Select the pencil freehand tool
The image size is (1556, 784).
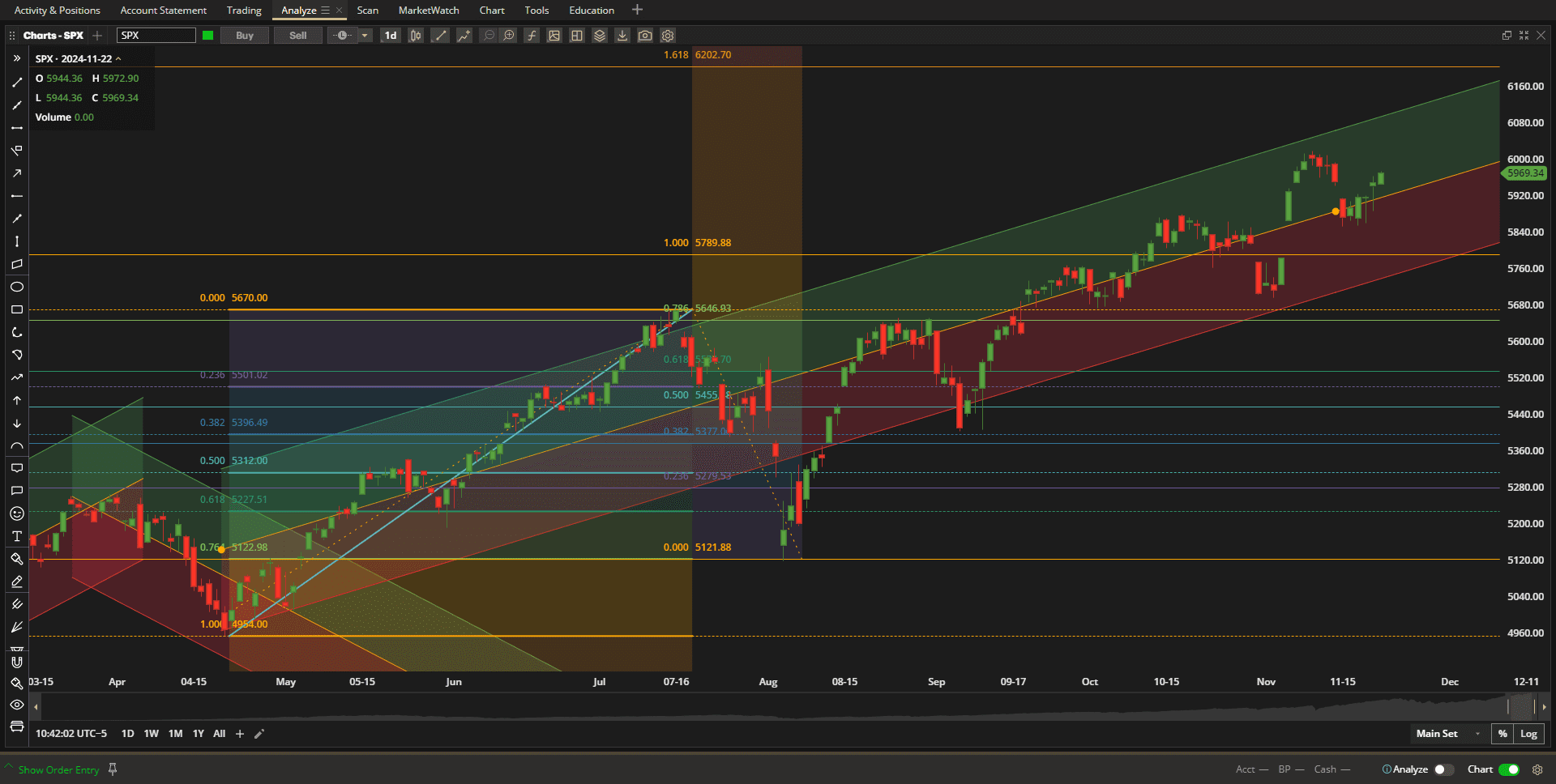(x=16, y=582)
